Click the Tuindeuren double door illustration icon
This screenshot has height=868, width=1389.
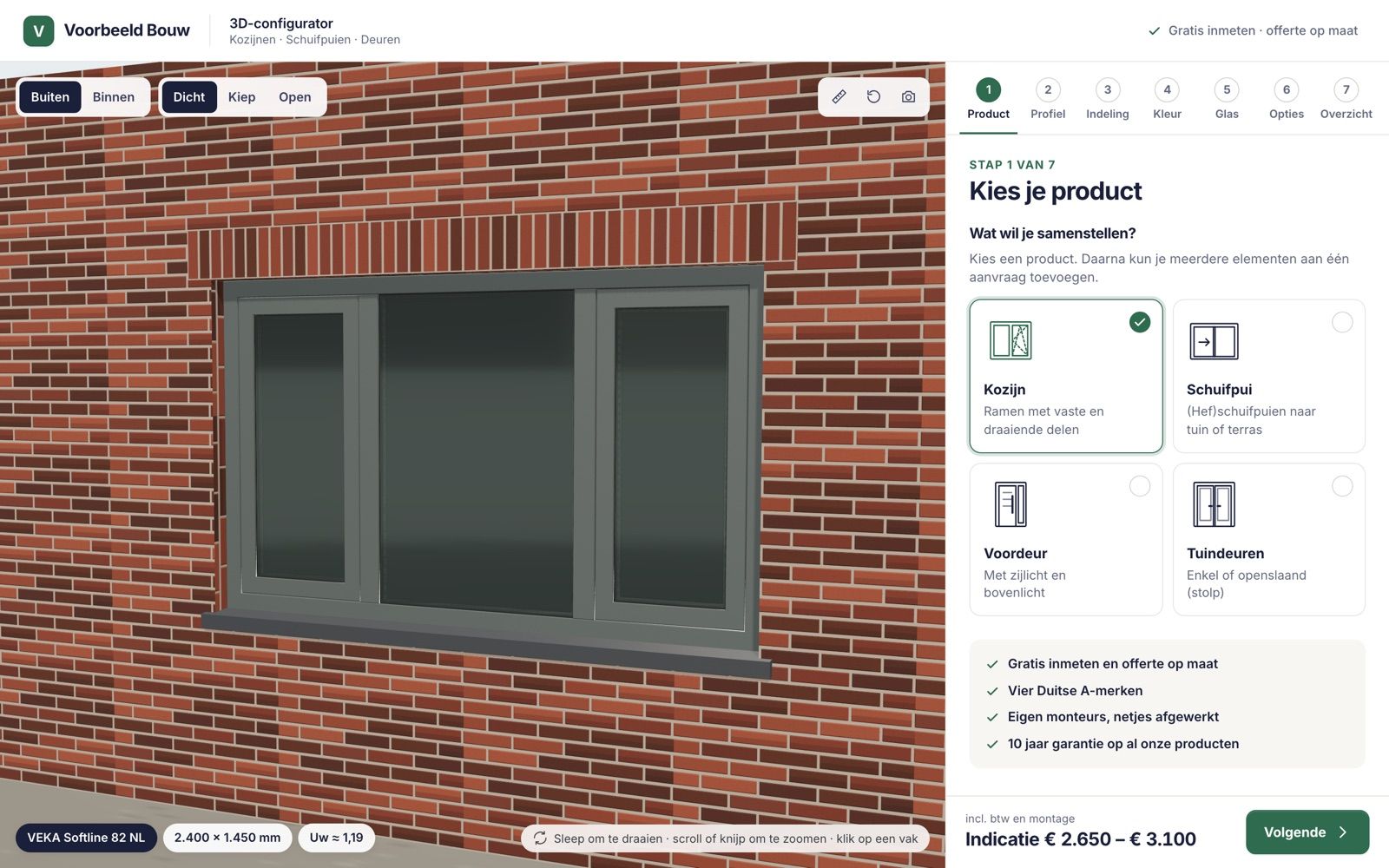pos(1214,504)
